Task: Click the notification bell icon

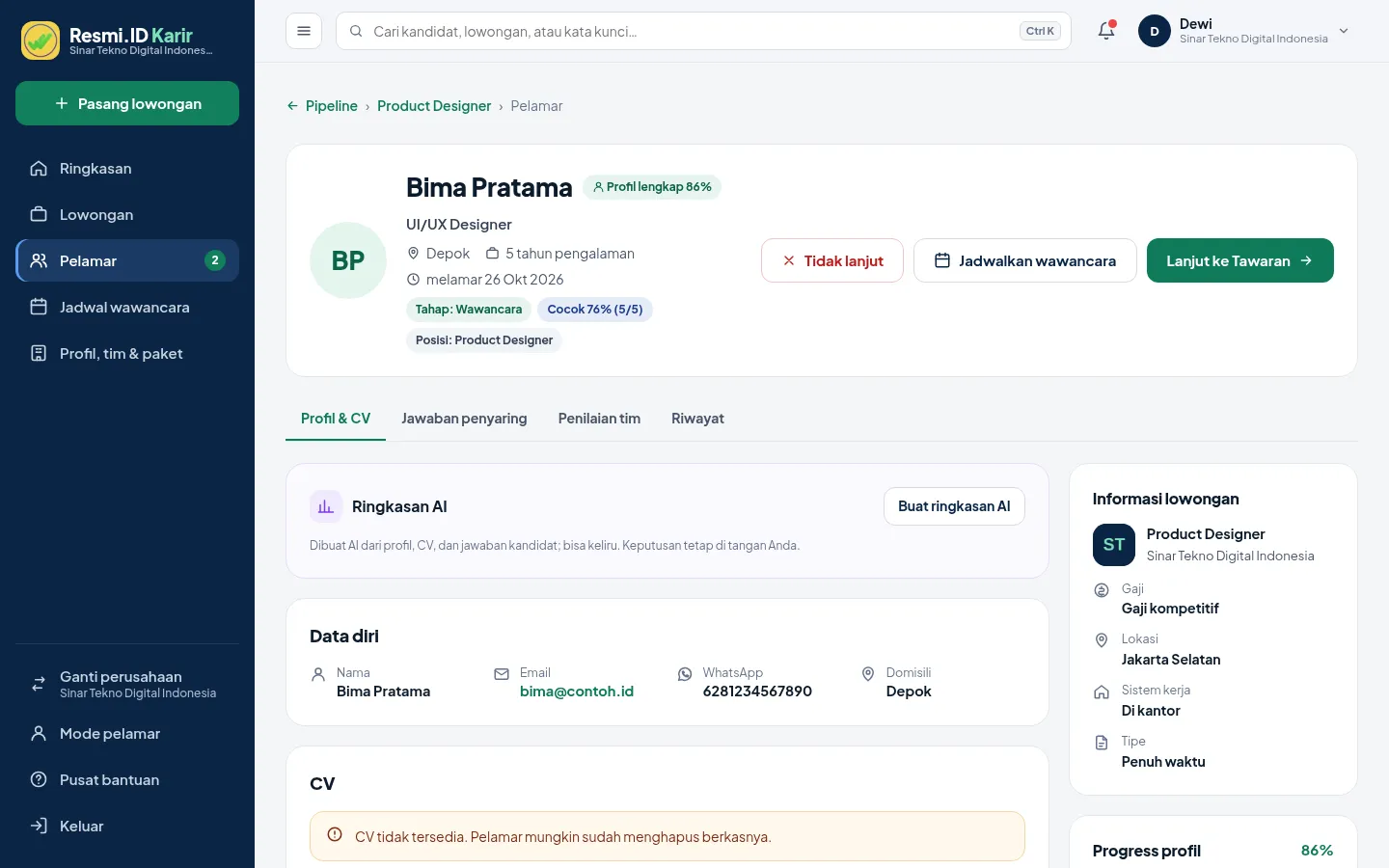Action: 1106,31
